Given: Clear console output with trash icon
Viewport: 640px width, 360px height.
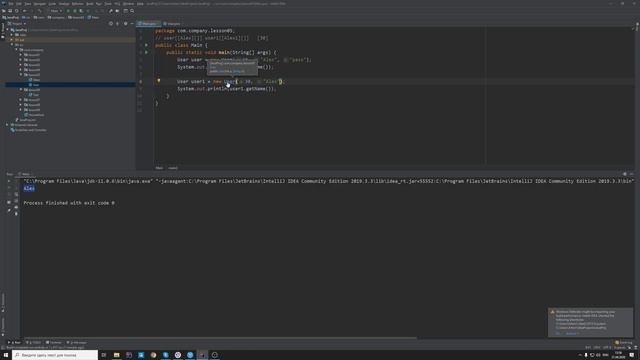Looking at the screenshot, I should 16,213.
